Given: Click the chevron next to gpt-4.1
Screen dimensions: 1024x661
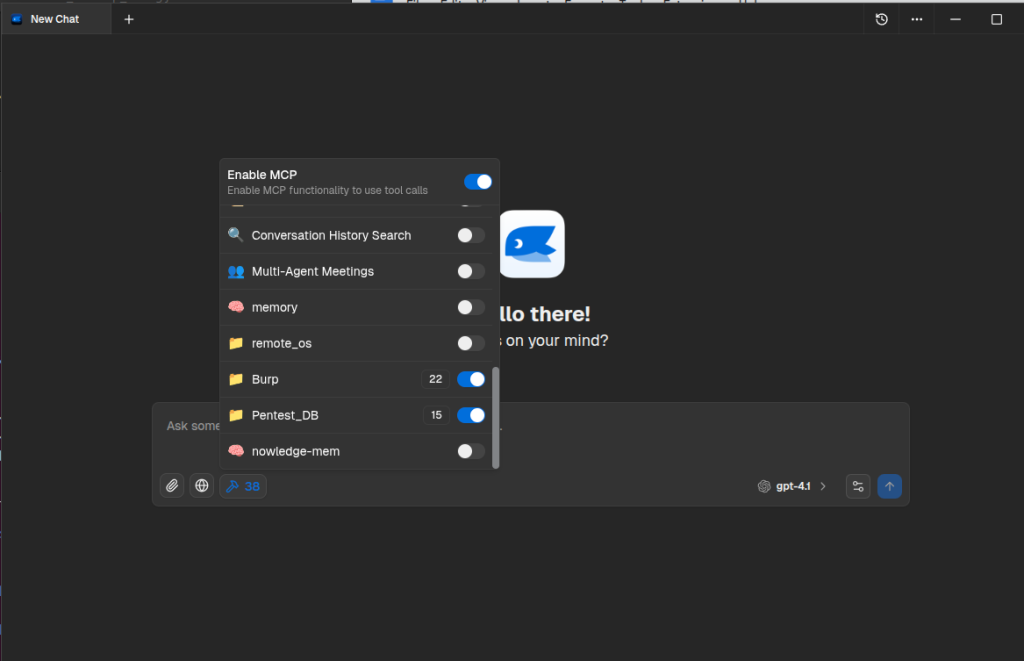Looking at the screenshot, I should point(823,486).
